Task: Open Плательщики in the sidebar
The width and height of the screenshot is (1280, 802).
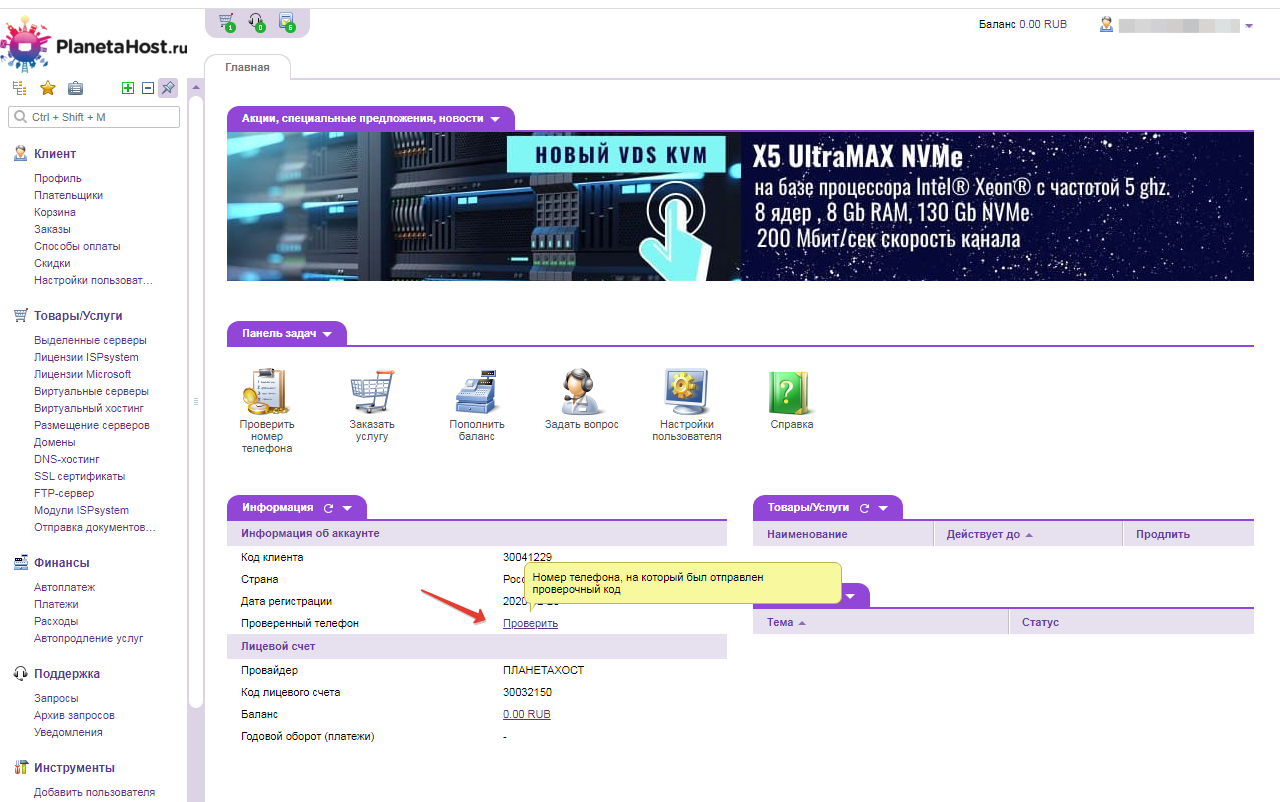Action: (x=68, y=195)
